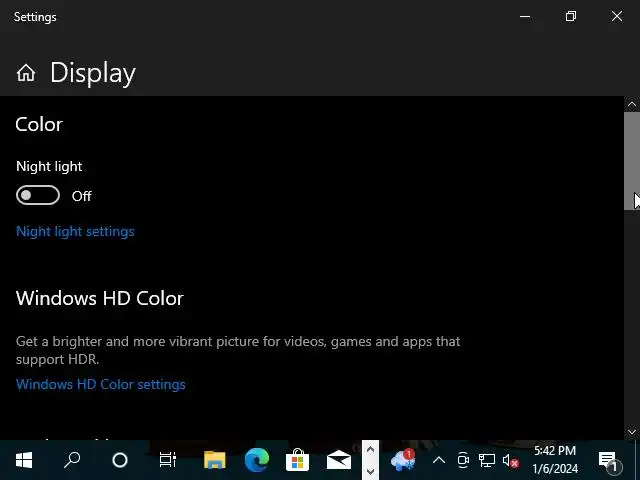Minimize the Settings window

(525, 17)
